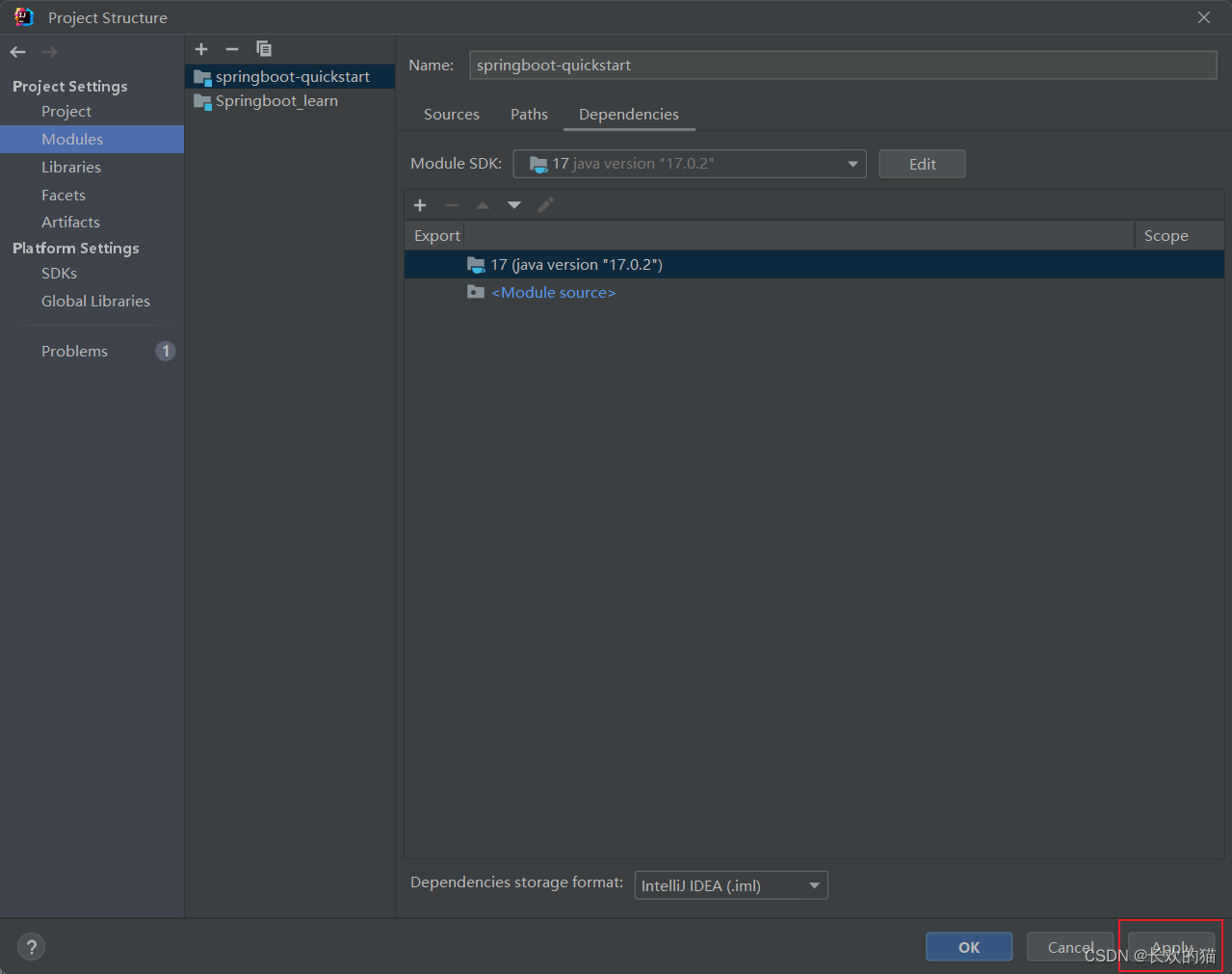
Task: Click Edit button next to Module SDK
Action: click(x=922, y=164)
